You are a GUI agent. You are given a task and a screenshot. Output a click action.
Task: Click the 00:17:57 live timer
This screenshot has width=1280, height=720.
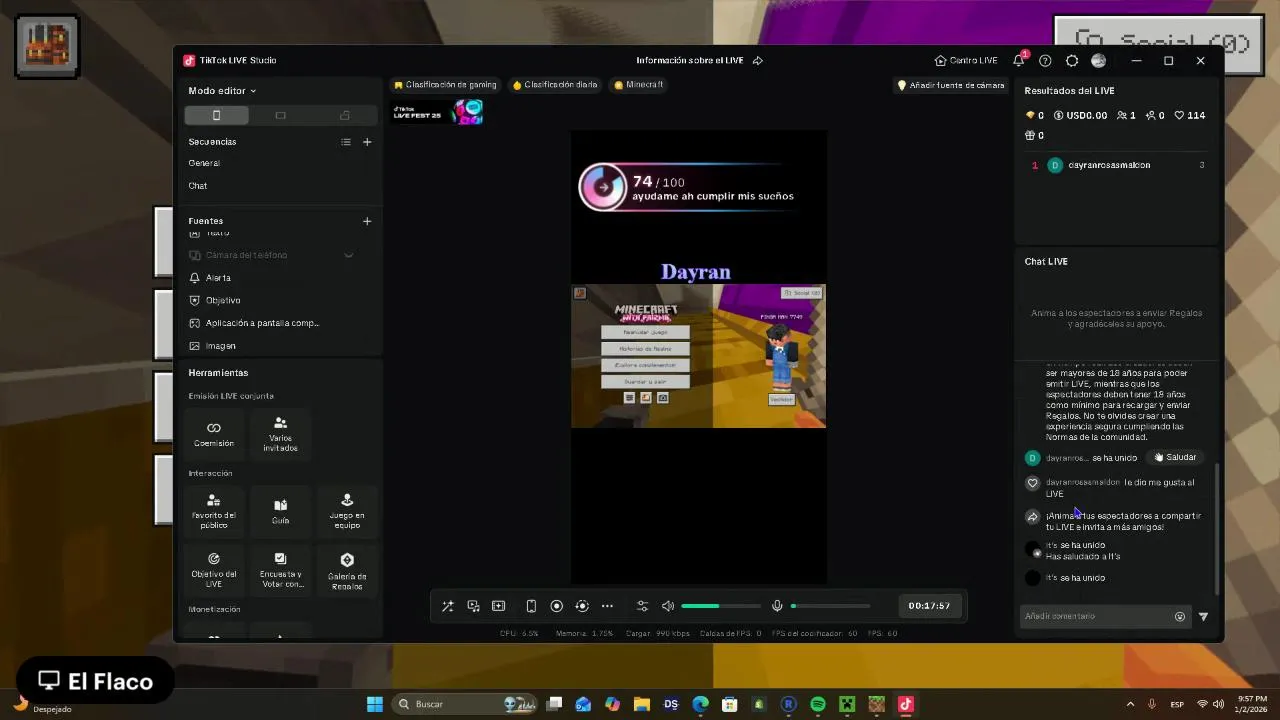[x=929, y=606]
